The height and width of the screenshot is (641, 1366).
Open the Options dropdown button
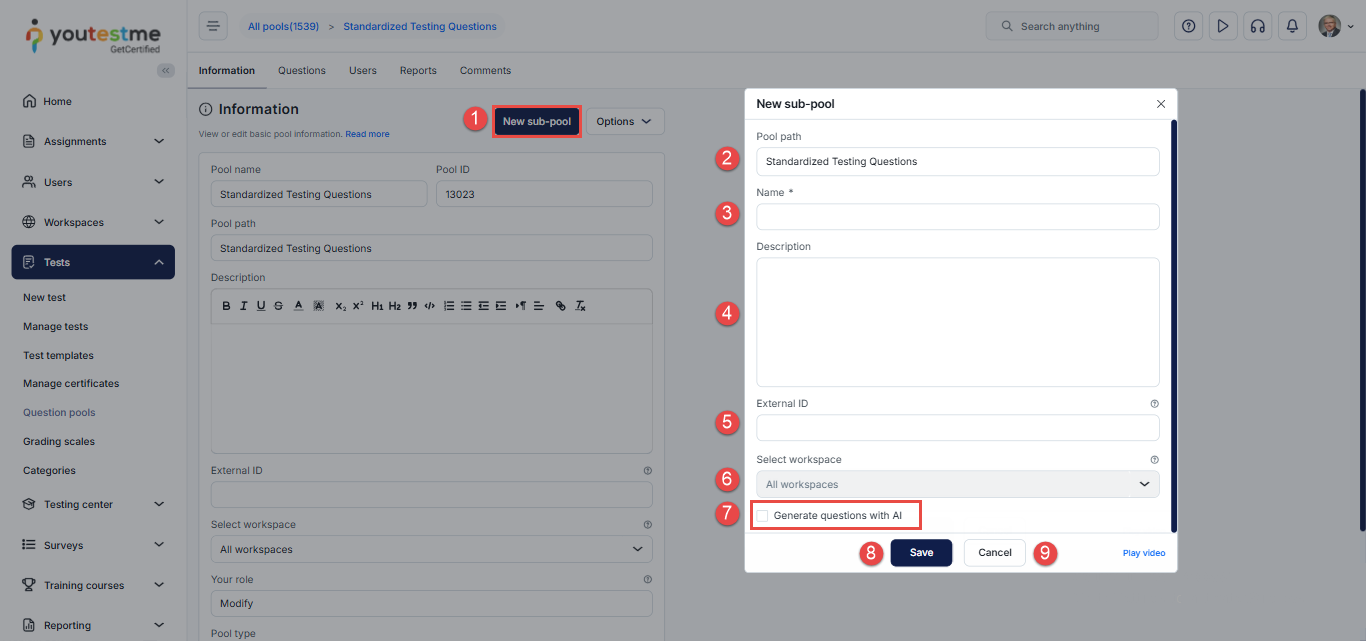624,122
